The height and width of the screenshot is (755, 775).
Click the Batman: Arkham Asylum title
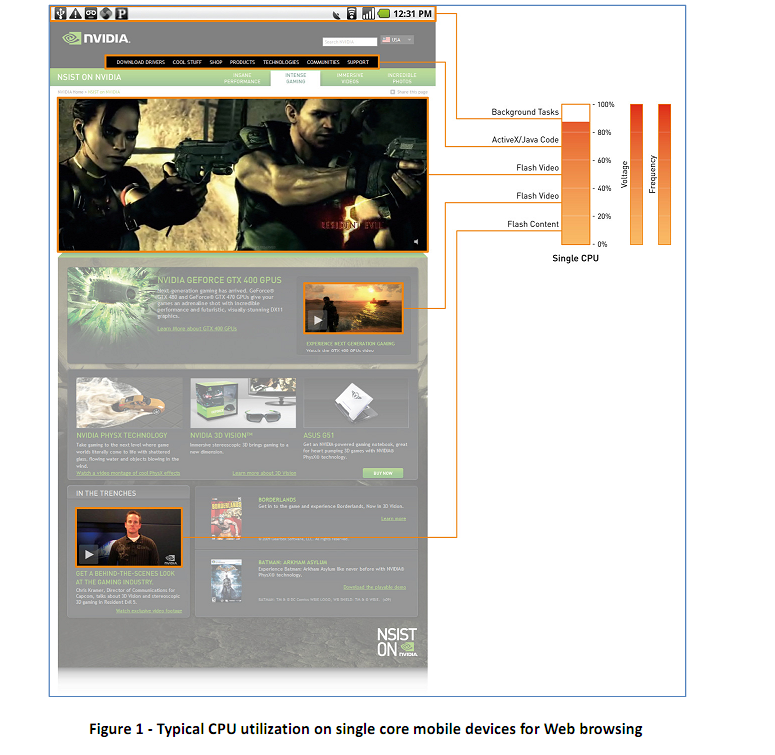[293, 562]
